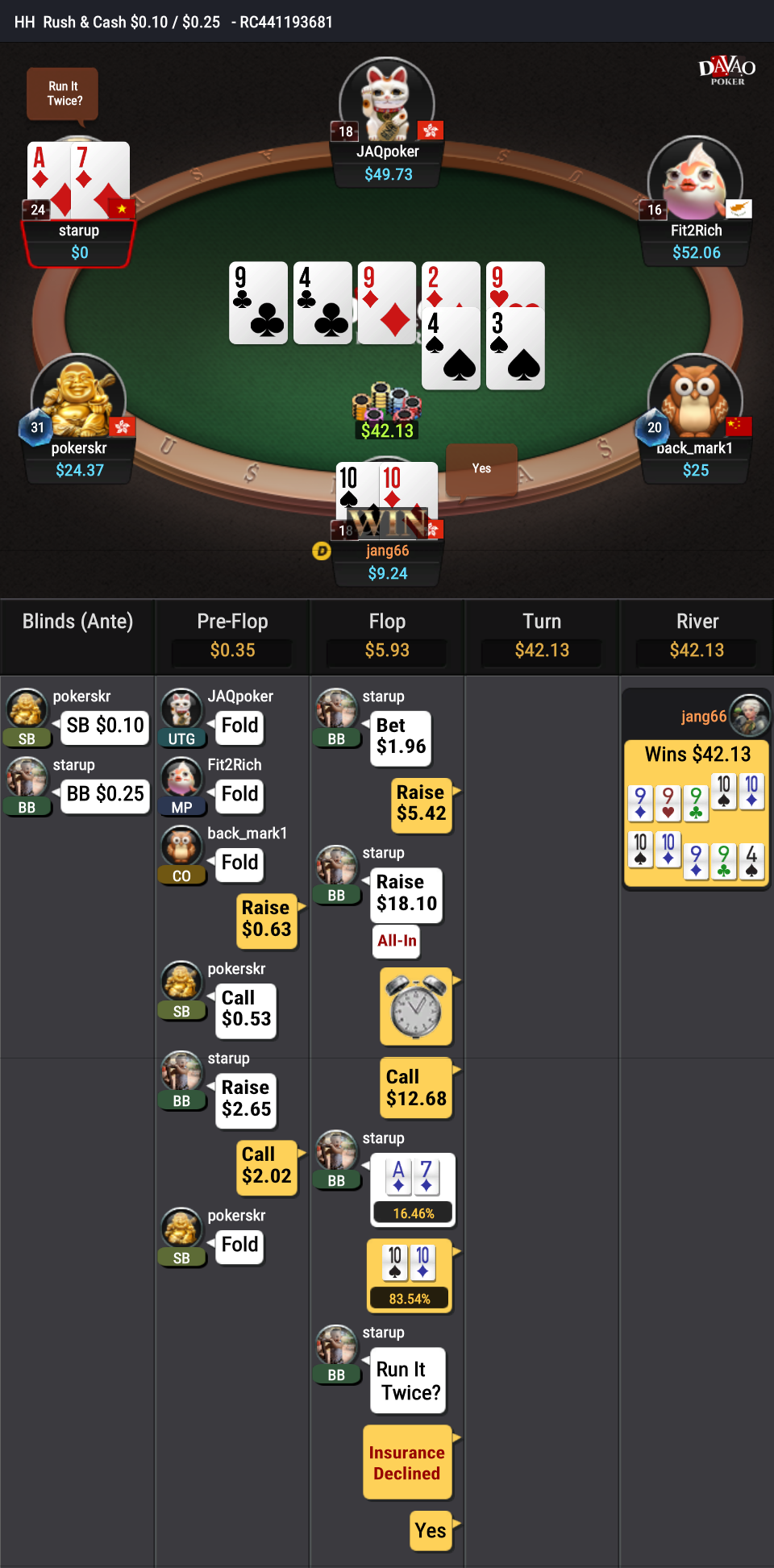This screenshot has height=1568, width=774.
Task: Click the Raise $5.42 action bubble
Action: (420, 803)
